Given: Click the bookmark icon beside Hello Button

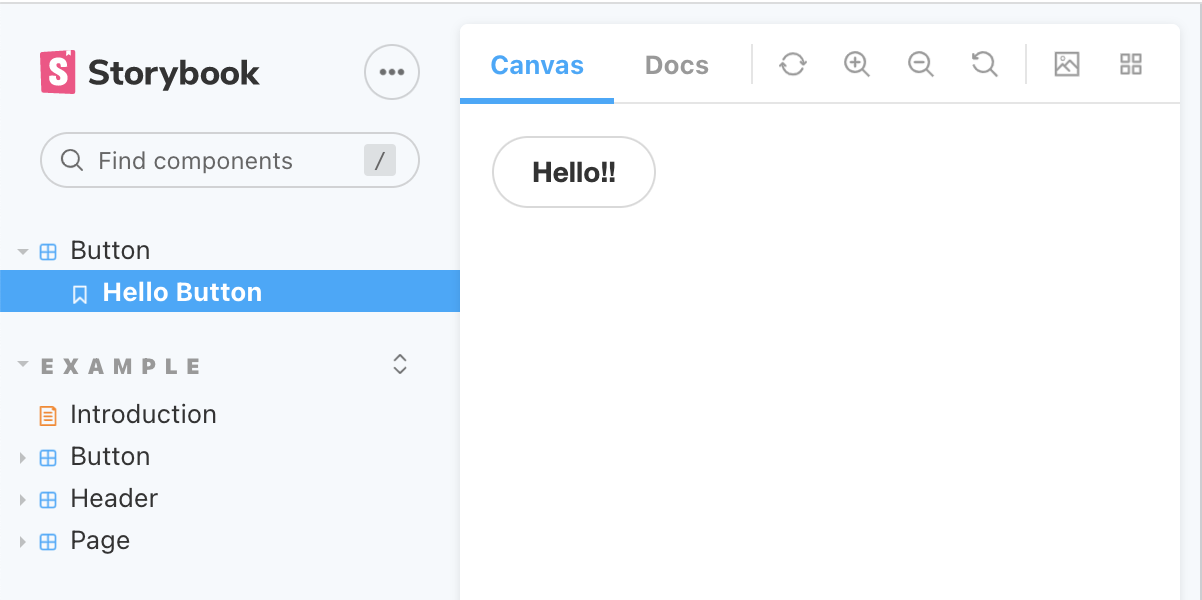Looking at the screenshot, I should [x=80, y=294].
